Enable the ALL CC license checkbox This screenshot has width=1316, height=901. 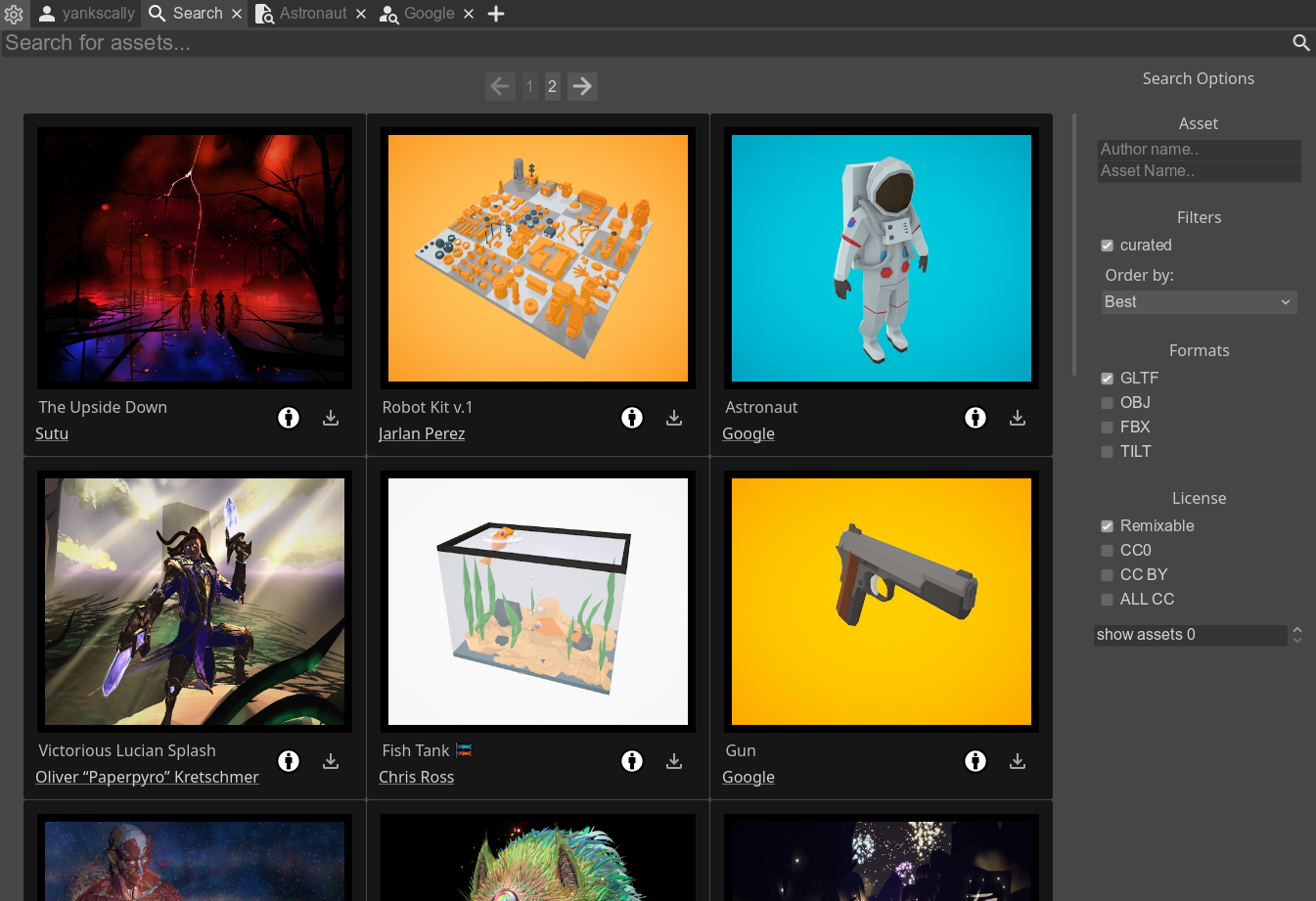point(1107,600)
